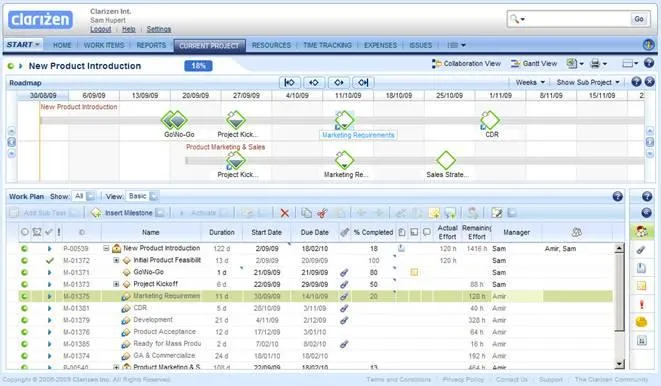Click the back arrow circle icon in right sidebar

(647, 212)
